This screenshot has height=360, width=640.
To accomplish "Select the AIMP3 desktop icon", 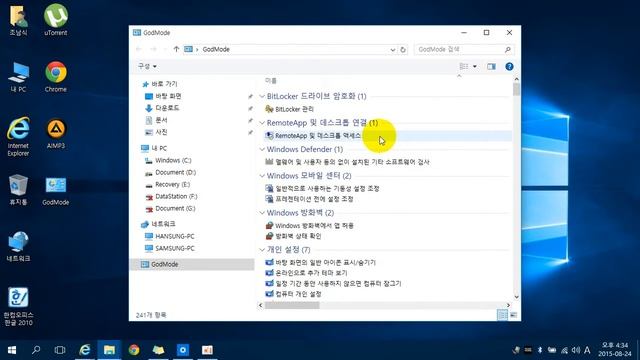I will [x=56, y=133].
